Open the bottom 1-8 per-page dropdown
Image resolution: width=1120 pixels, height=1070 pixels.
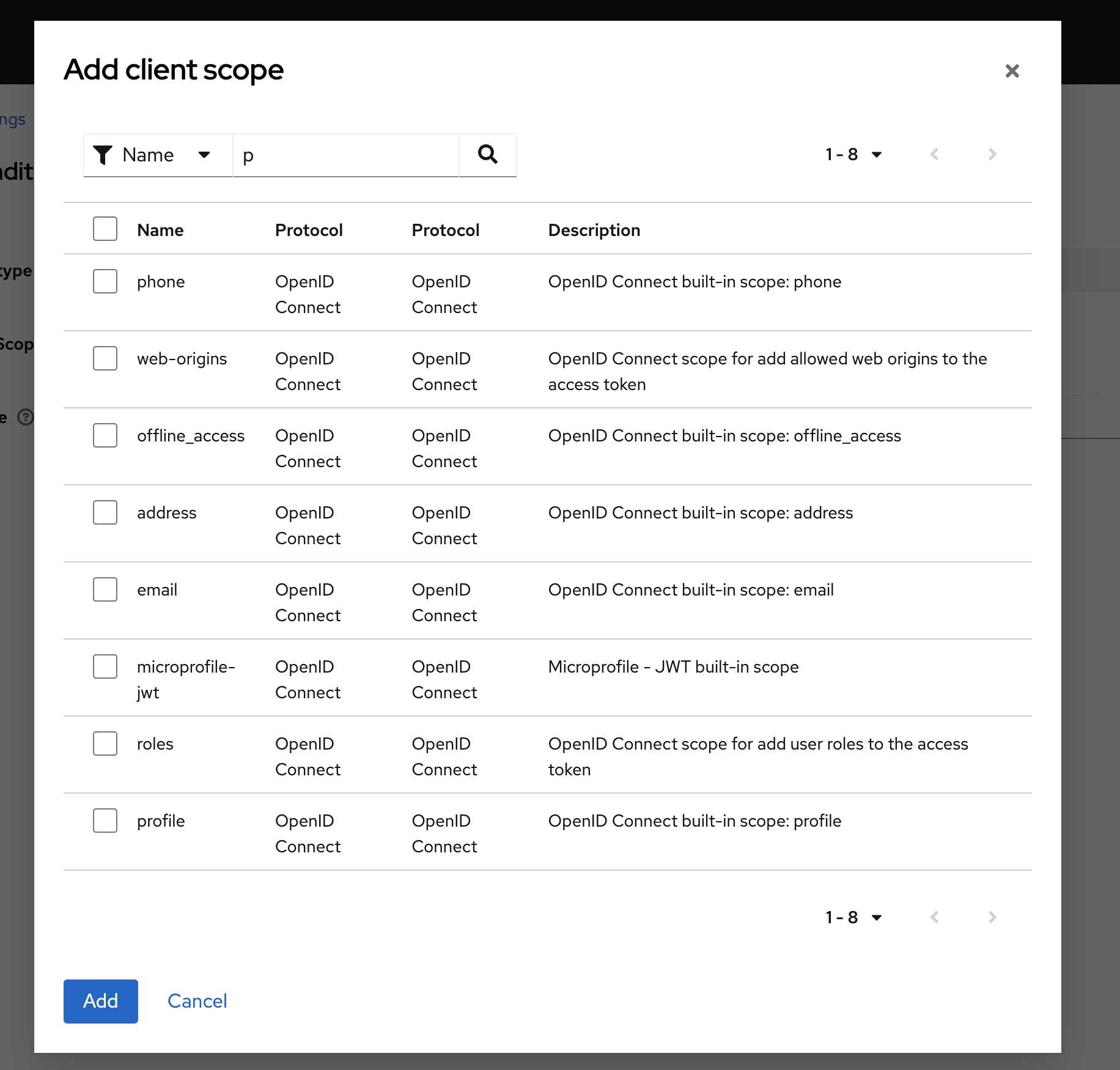[855, 917]
